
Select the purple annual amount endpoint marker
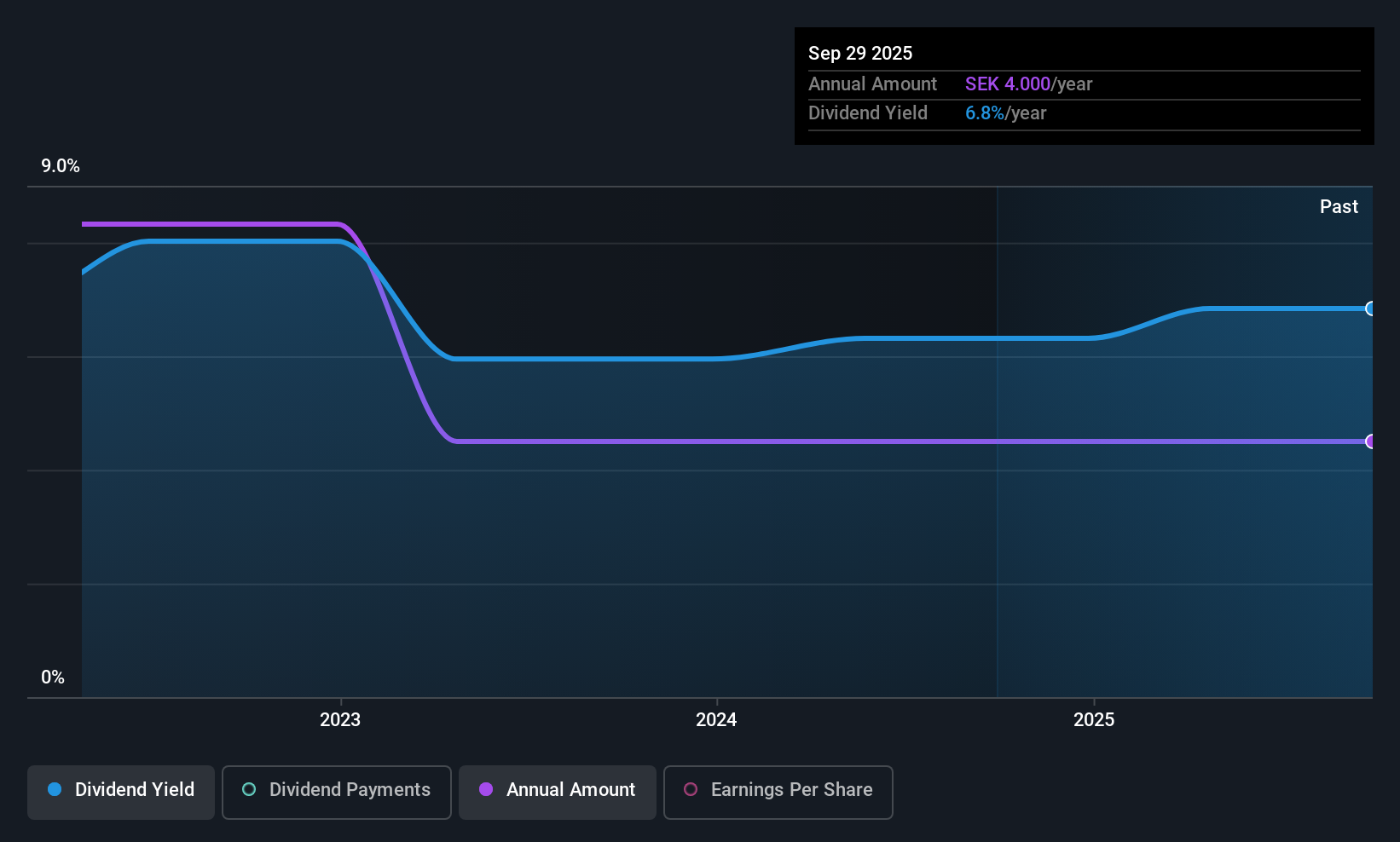(x=1370, y=441)
